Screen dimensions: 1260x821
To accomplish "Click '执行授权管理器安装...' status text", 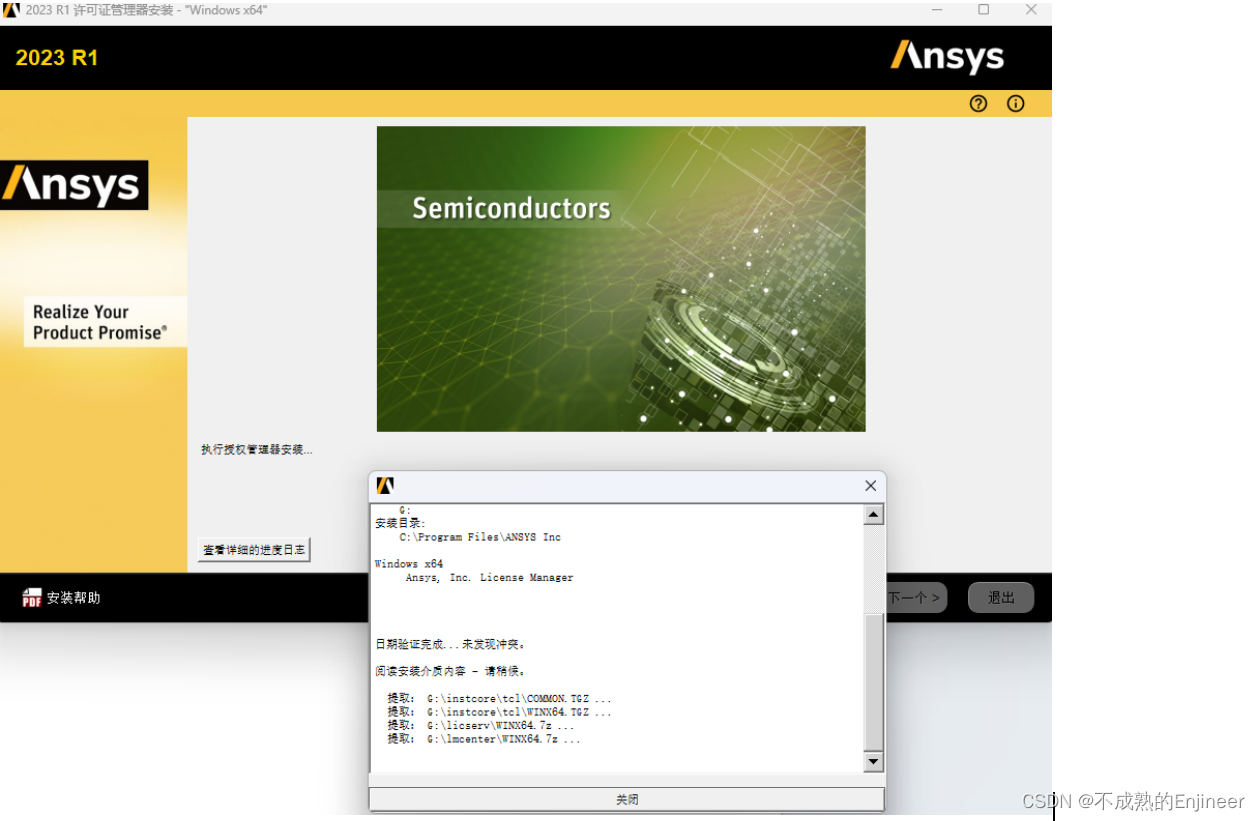I will coord(257,450).
